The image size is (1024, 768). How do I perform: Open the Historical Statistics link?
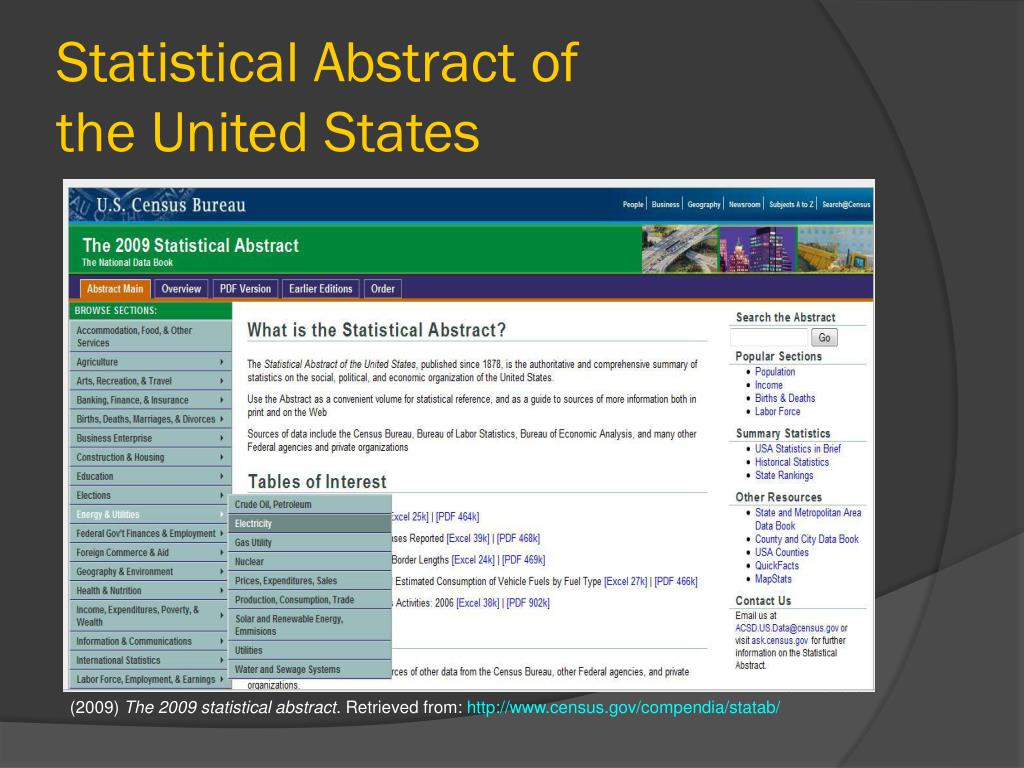[792, 462]
